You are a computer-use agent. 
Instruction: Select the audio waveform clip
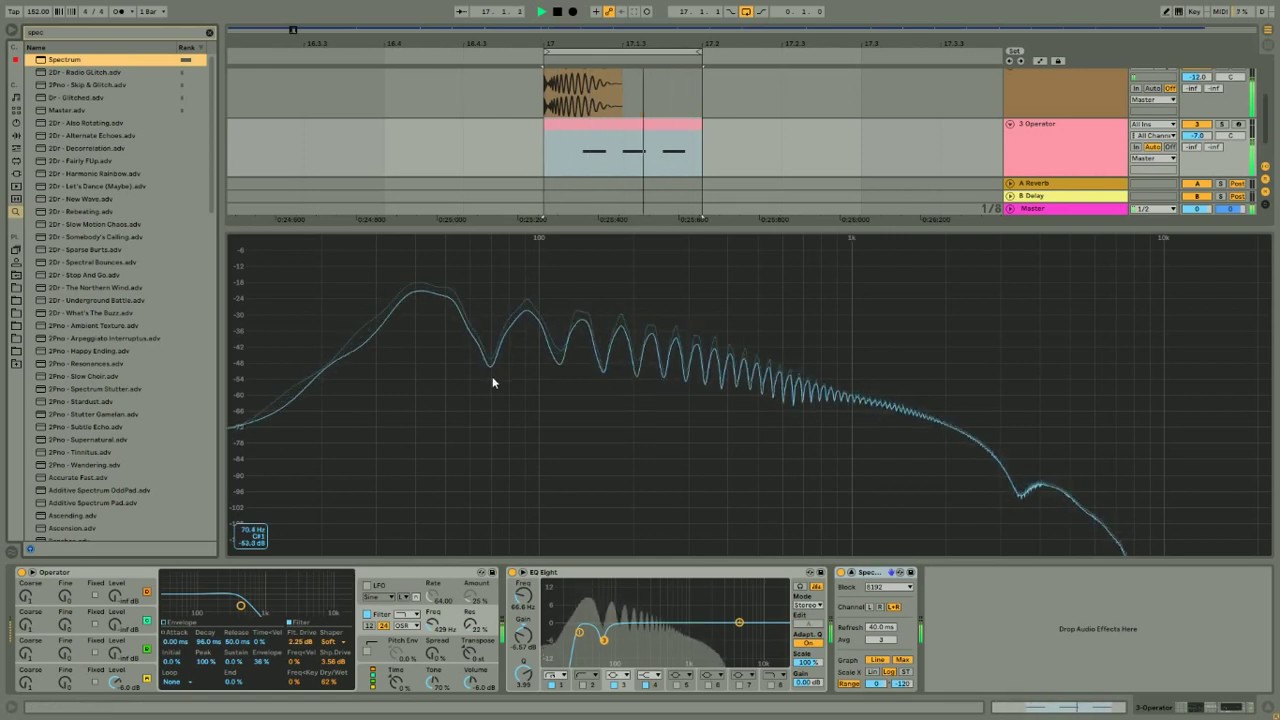click(x=583, y=93)
